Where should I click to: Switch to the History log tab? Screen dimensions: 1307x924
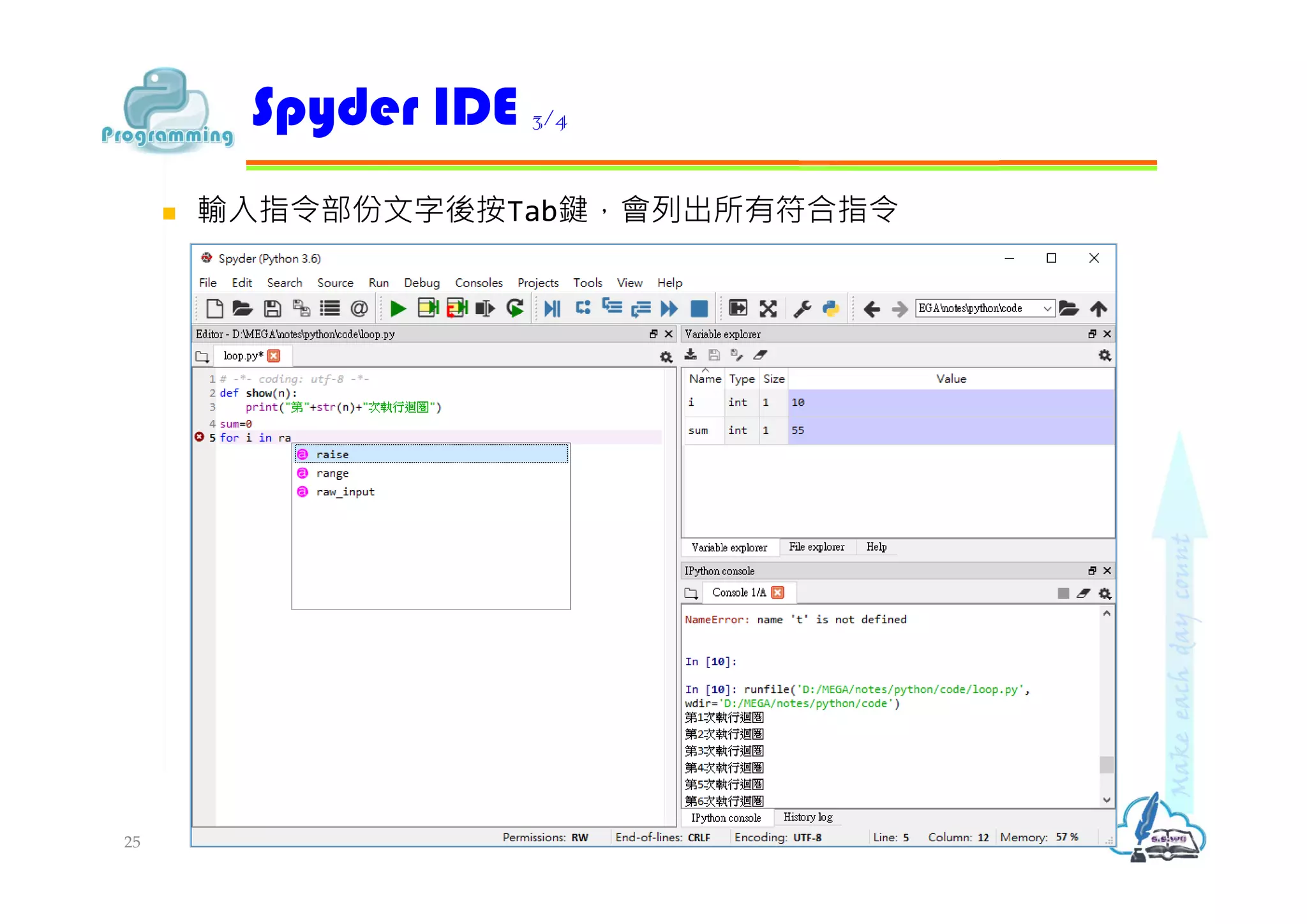tap(808, 817)
